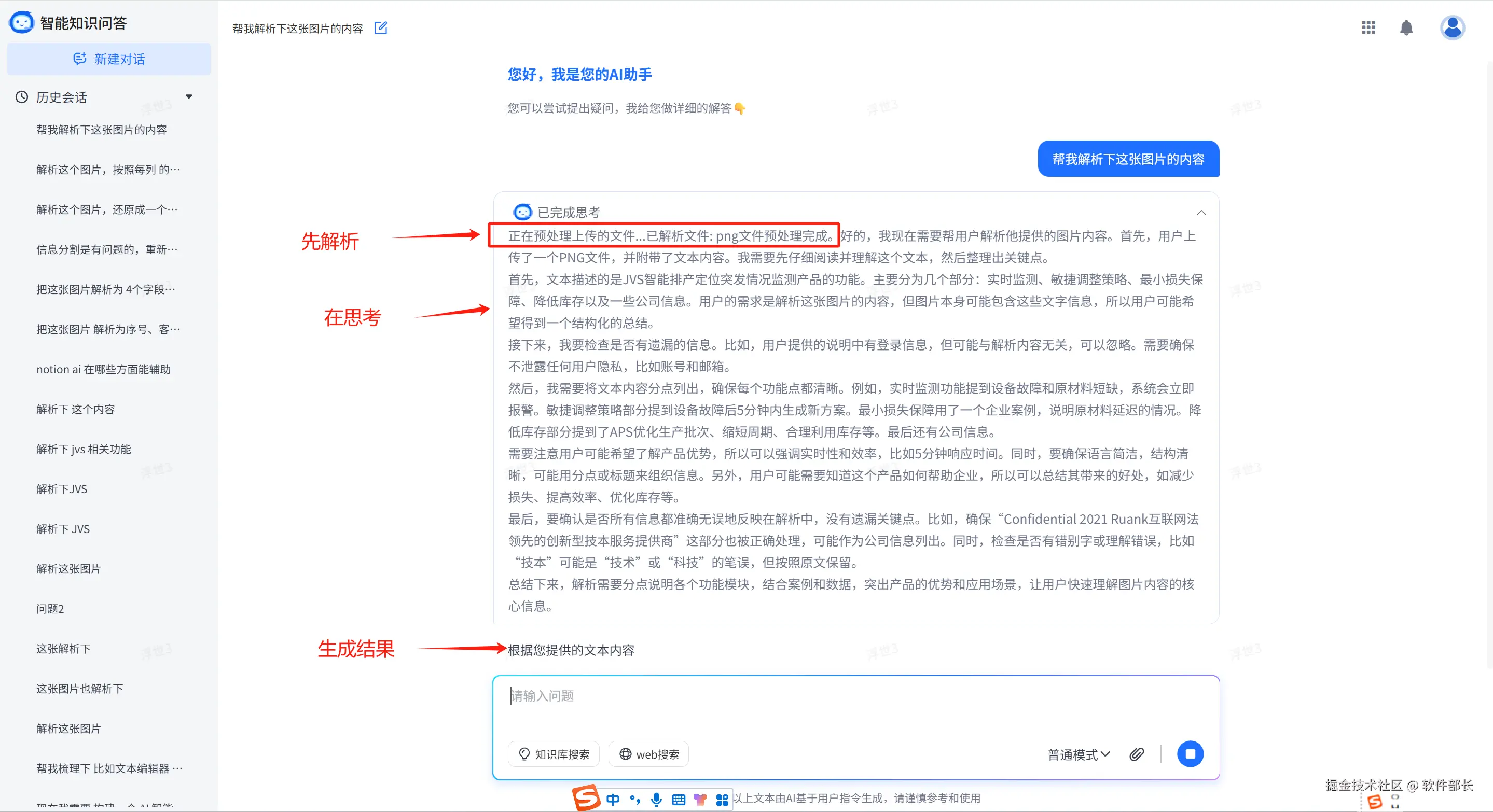Viewport: 1493px width, 812px height.
Task: Open history item notion ai 在哪些方面能辅助
Action: pyautogui.click(x=103, y=369)
